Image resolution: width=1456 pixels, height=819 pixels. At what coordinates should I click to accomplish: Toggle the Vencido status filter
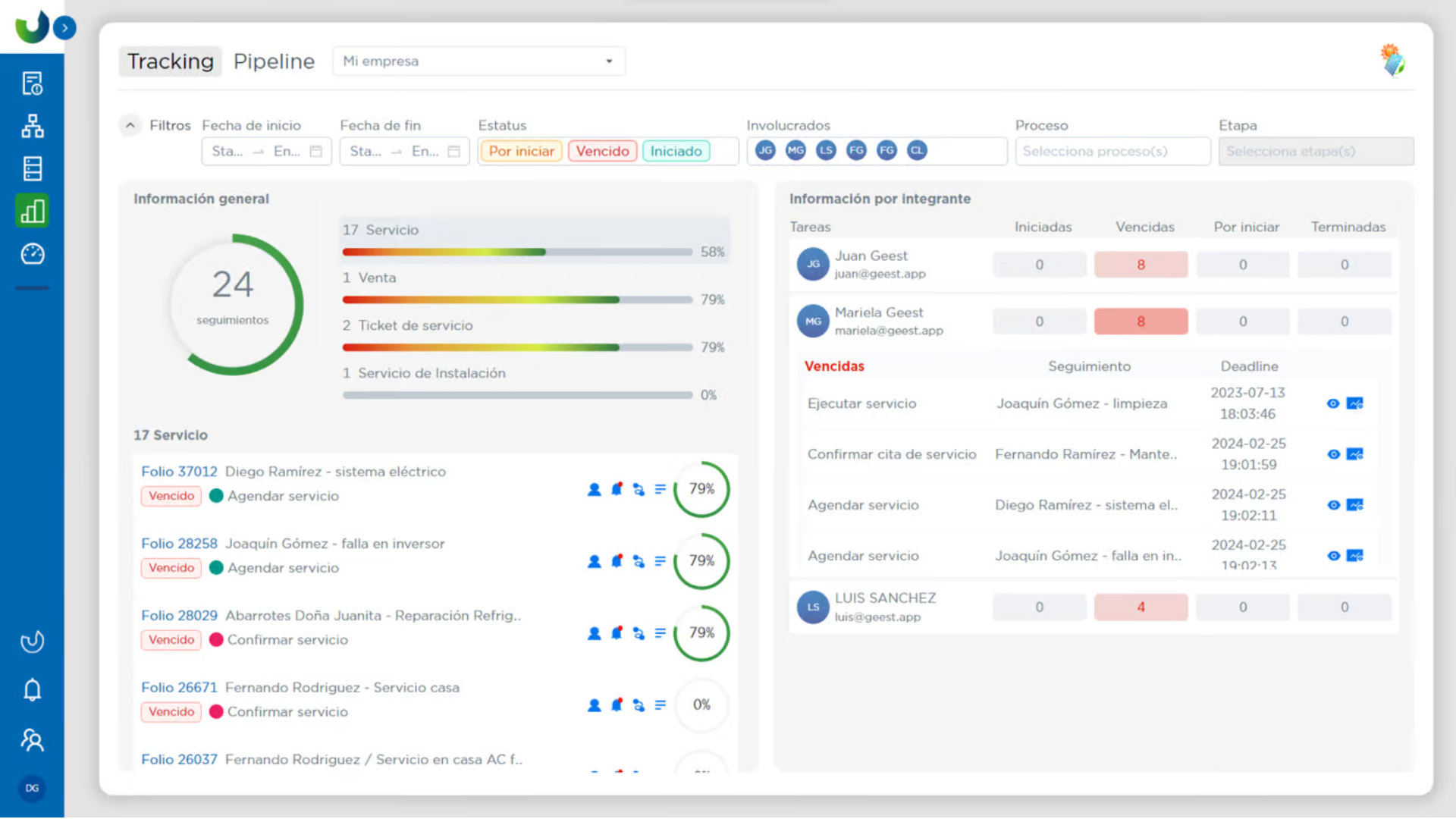pos(602,151)
